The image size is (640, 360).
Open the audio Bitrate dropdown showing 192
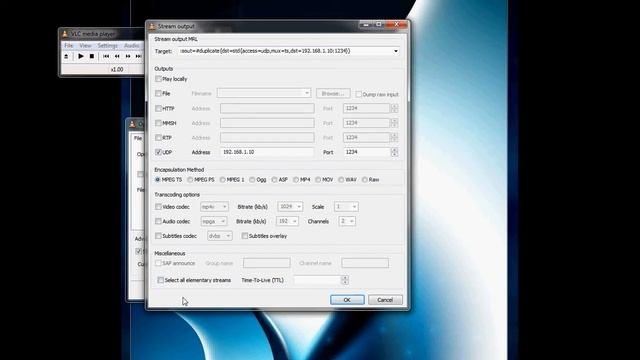click(287, 221)
